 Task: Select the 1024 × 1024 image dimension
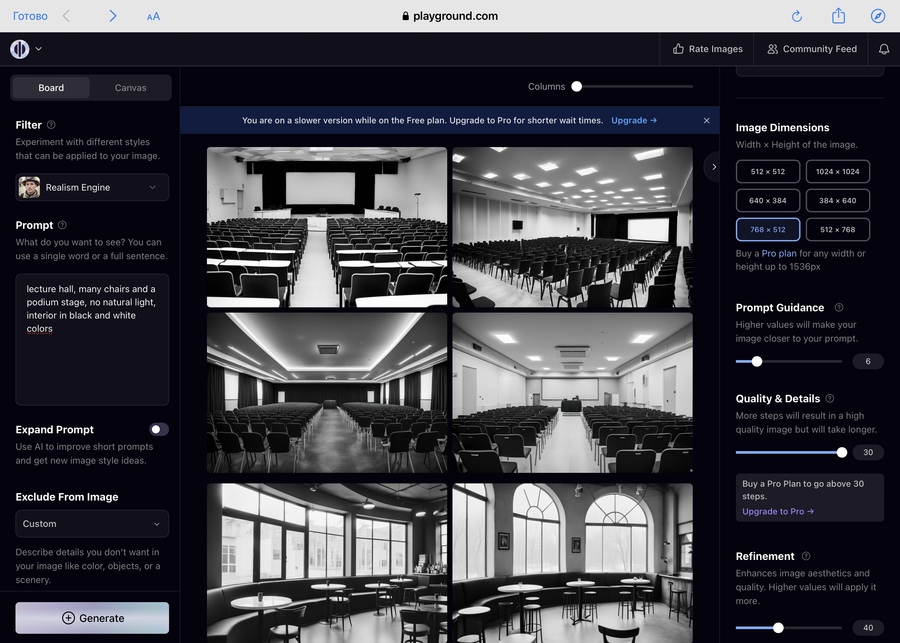click(x=838, y=172)
